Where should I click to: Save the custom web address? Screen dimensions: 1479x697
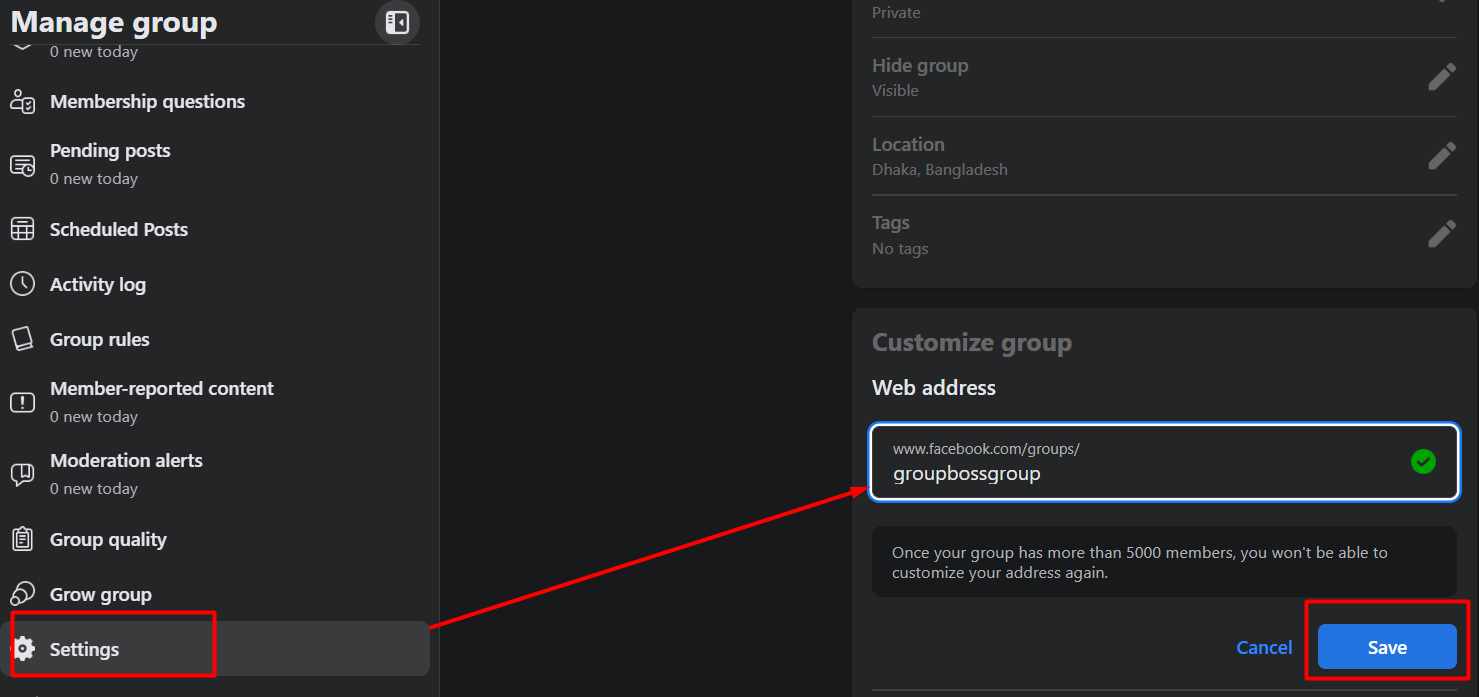tap(1387, 647)
